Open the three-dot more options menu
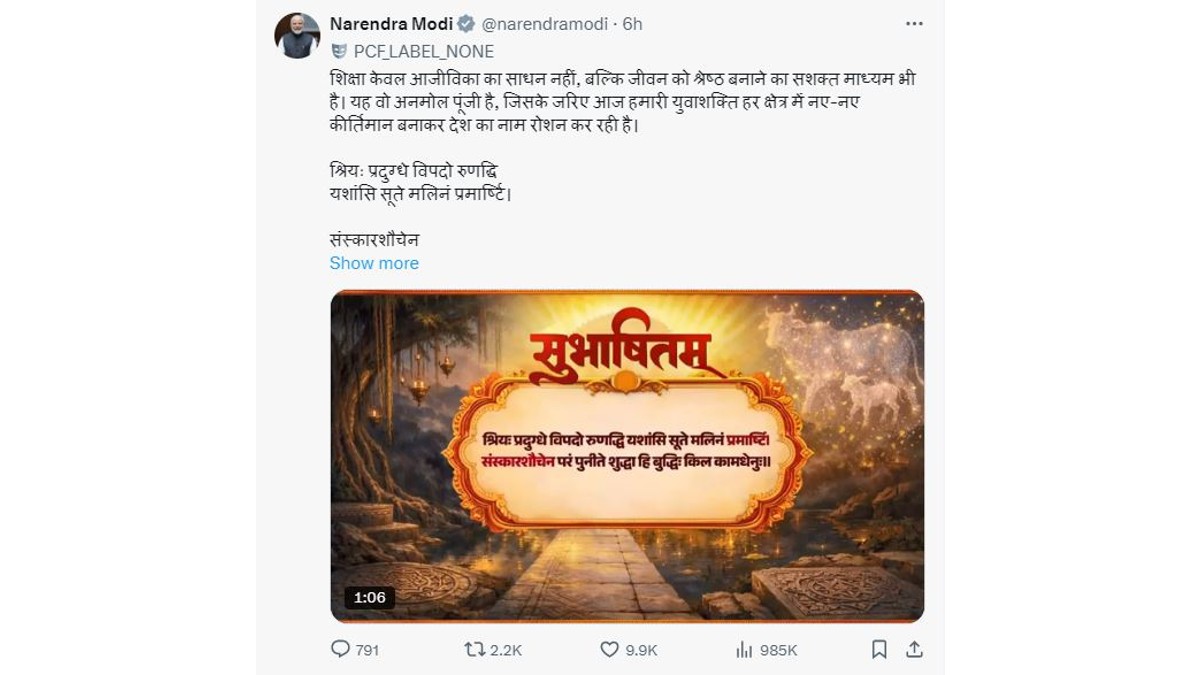Image resolution: width=1200 pixels, height=675 pixels. coord(914,23)
